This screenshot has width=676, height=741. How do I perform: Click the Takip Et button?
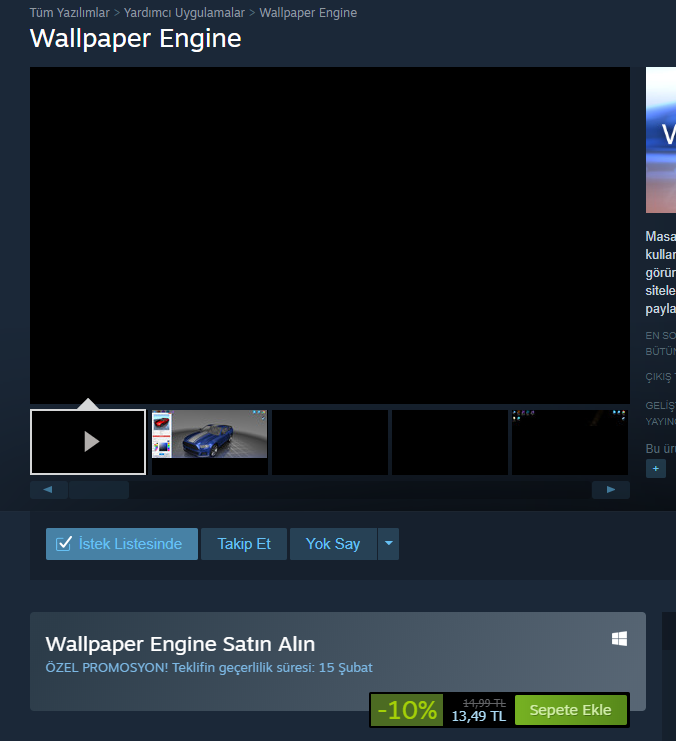pyautogui.click(x=244, y=544)
